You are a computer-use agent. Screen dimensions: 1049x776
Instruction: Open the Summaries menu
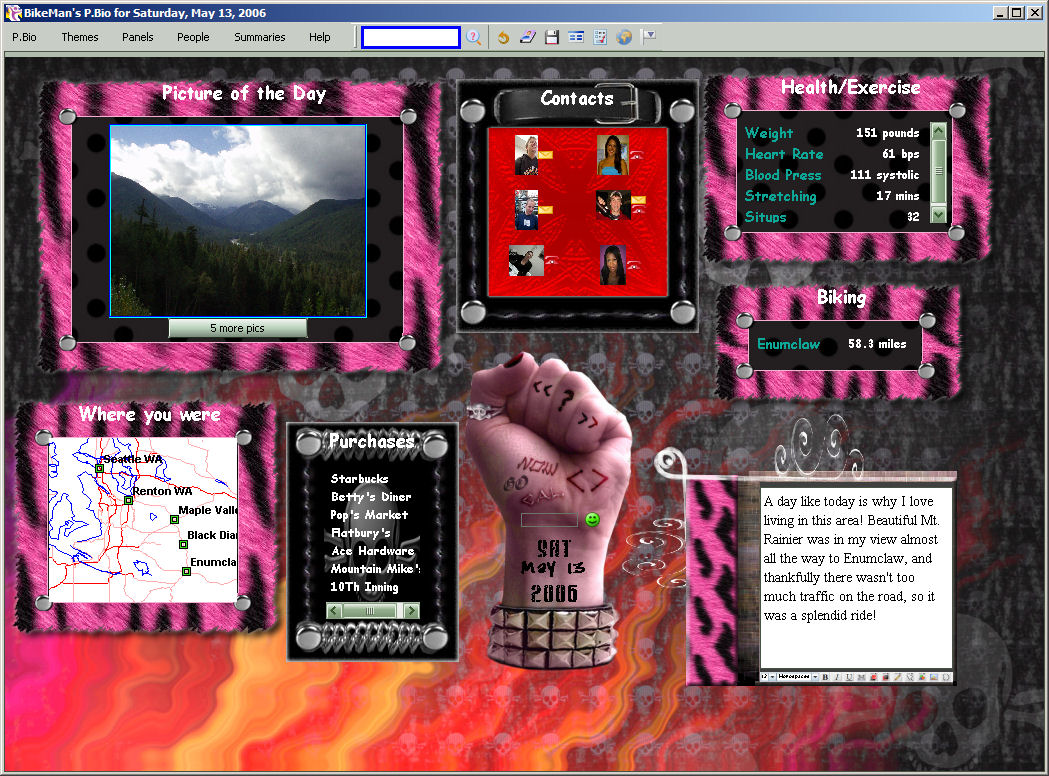pyautogui.click(x=260, y=37)
